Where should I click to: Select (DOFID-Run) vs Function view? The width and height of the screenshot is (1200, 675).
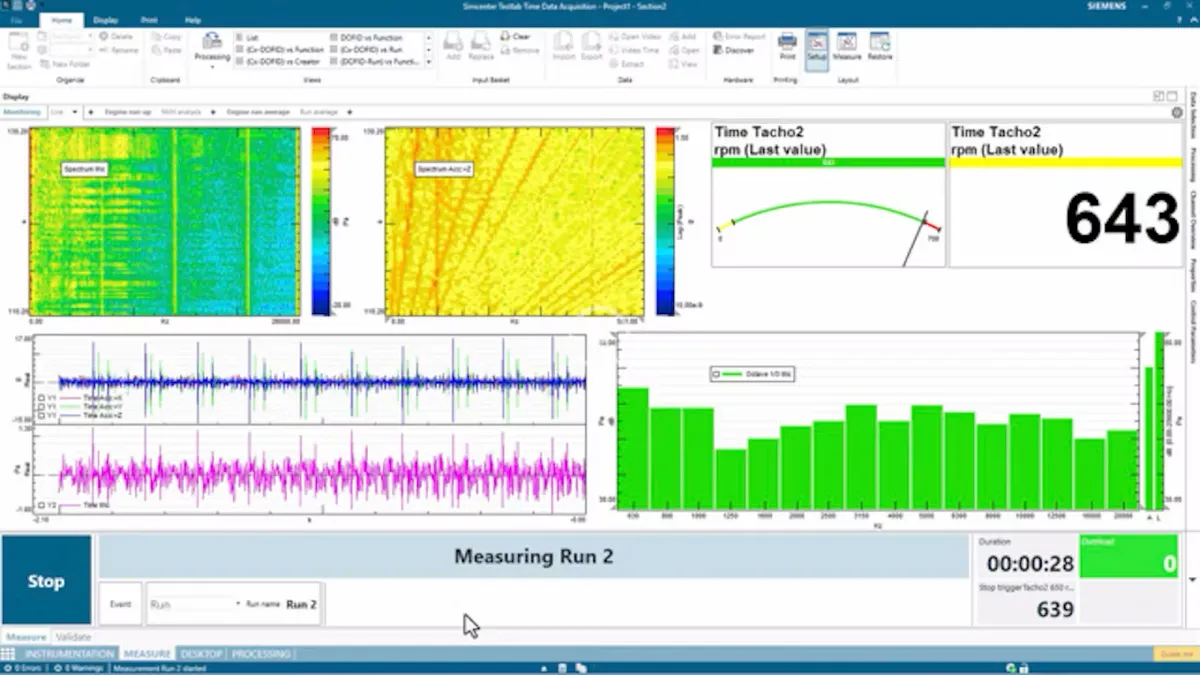pos(374,61)
